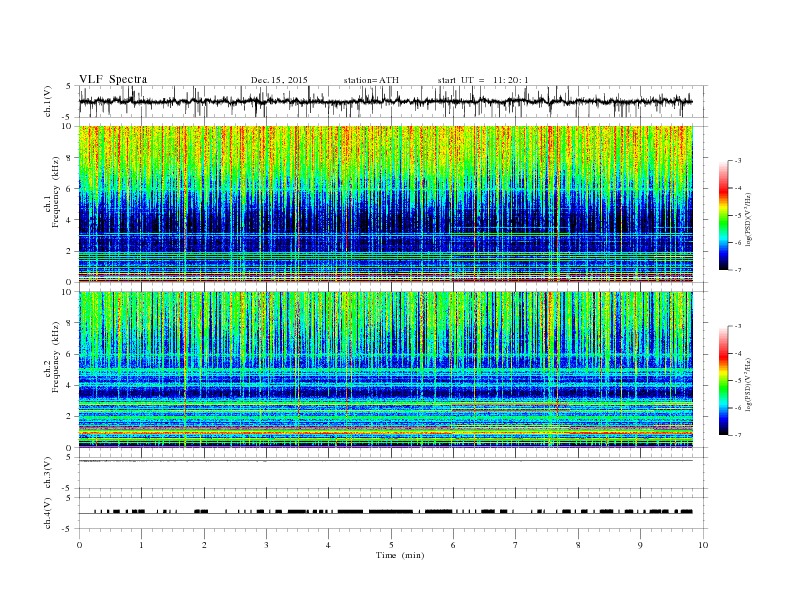
Task: Select the 'Dec. 15, 2015' date label
Action: pos(279,80)
